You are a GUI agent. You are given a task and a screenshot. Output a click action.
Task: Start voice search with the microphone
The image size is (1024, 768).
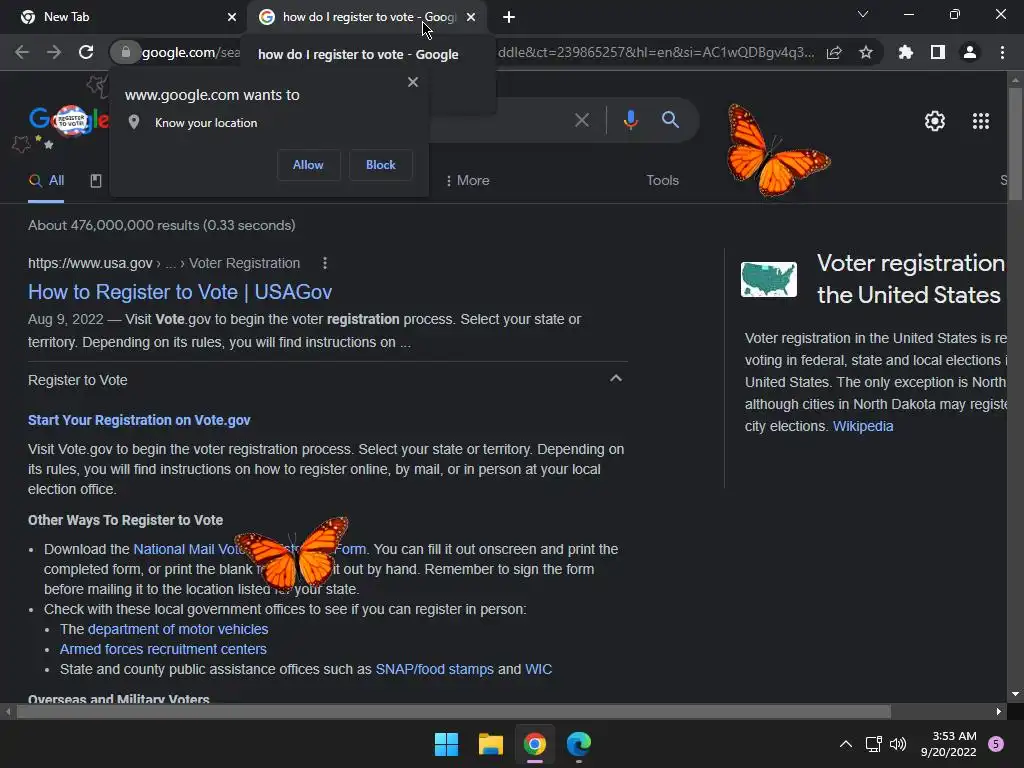click(630, 120)
